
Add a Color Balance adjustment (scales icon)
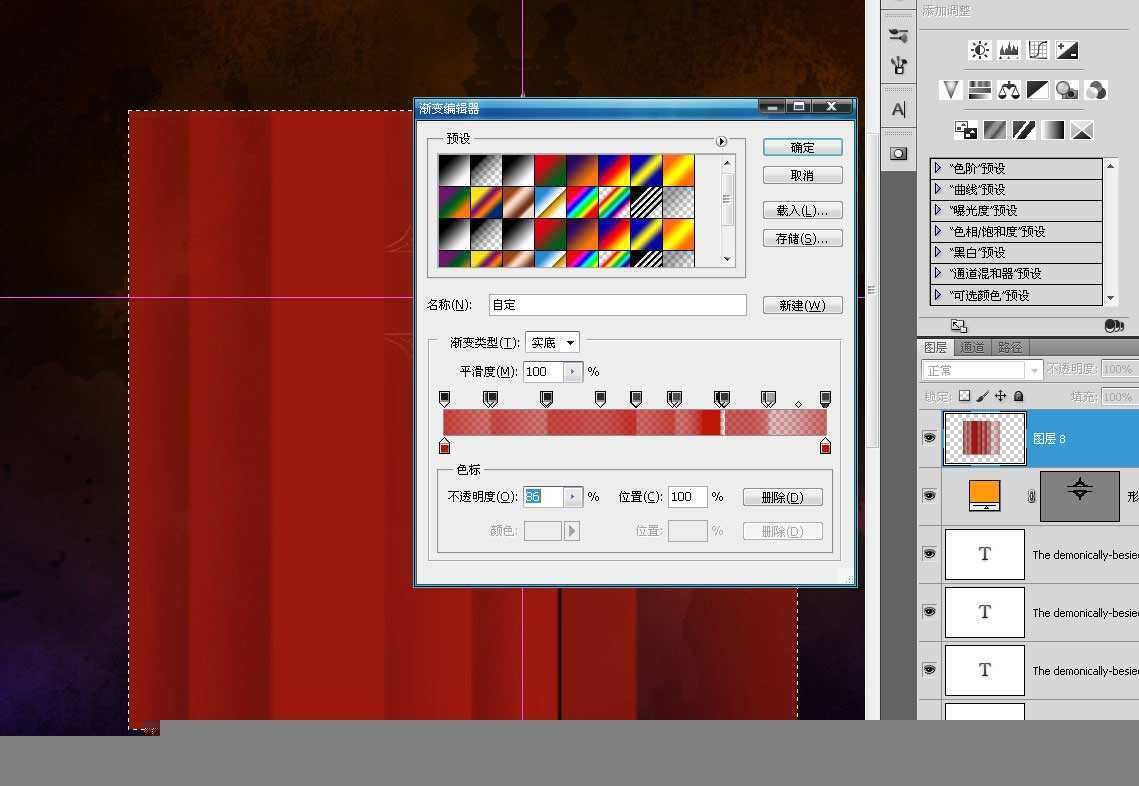pos(1008,90)
